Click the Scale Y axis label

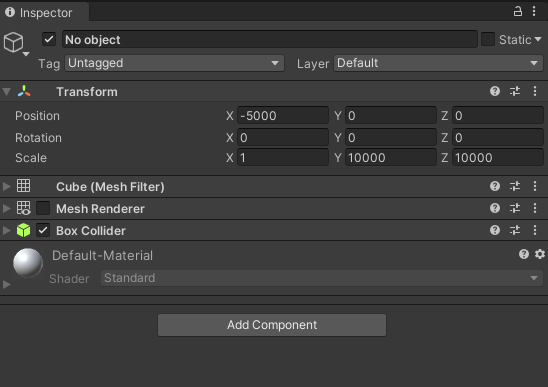338,158
